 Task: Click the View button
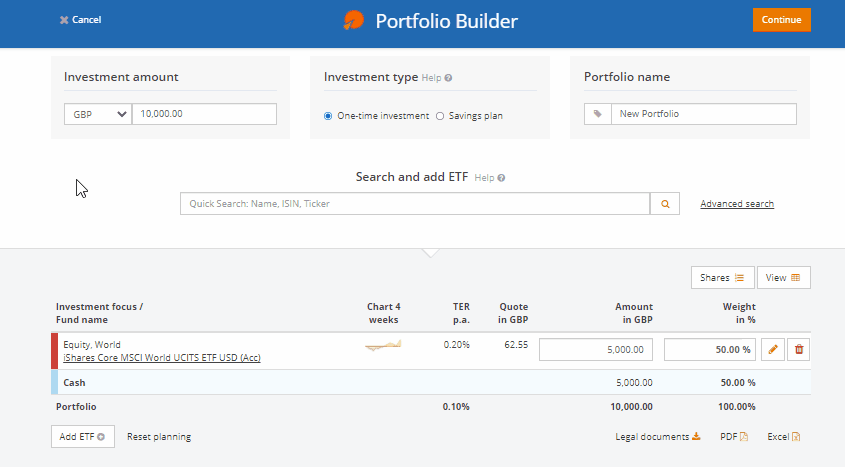pos(783,277)
